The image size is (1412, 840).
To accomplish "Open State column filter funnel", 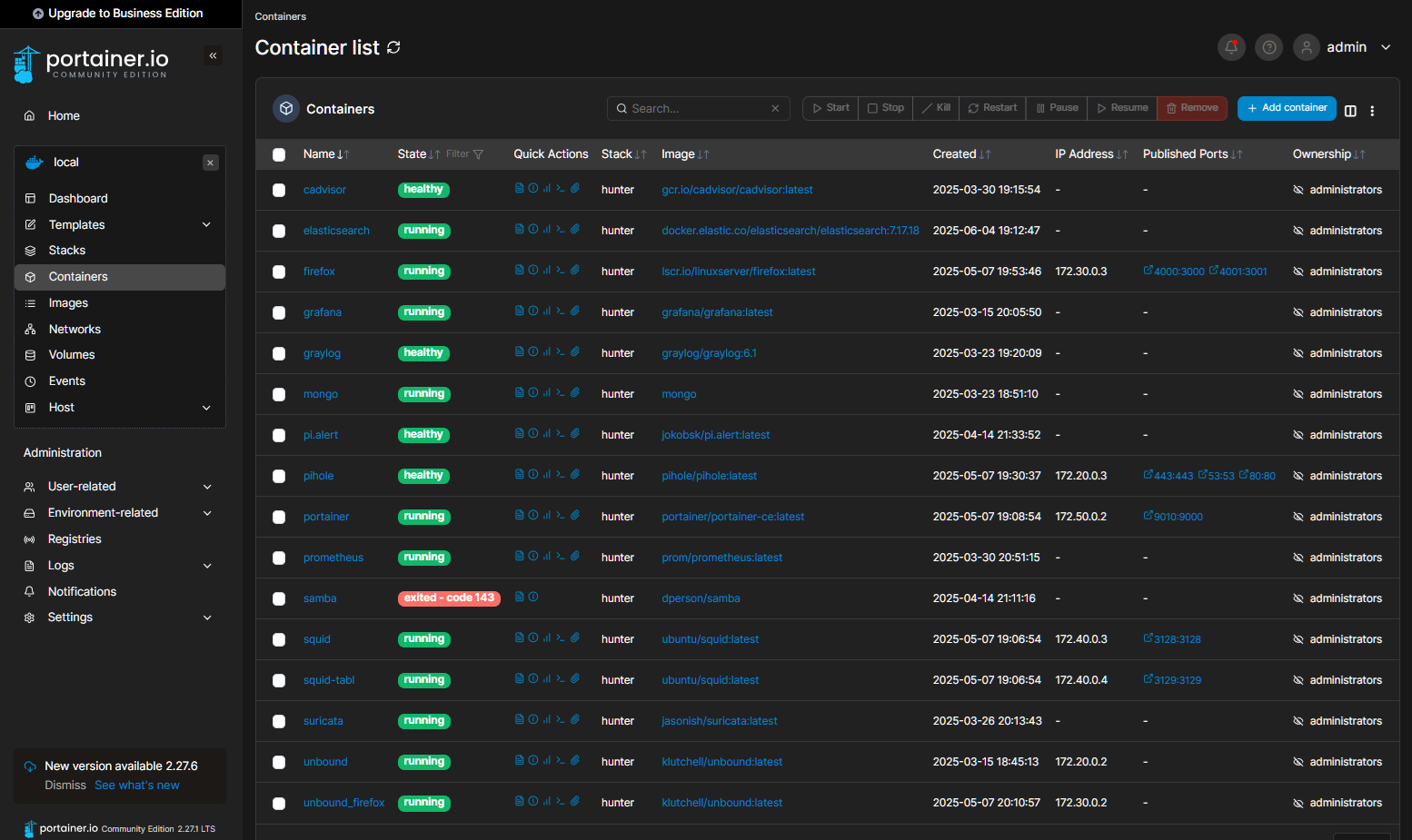I will click(479, 154).
